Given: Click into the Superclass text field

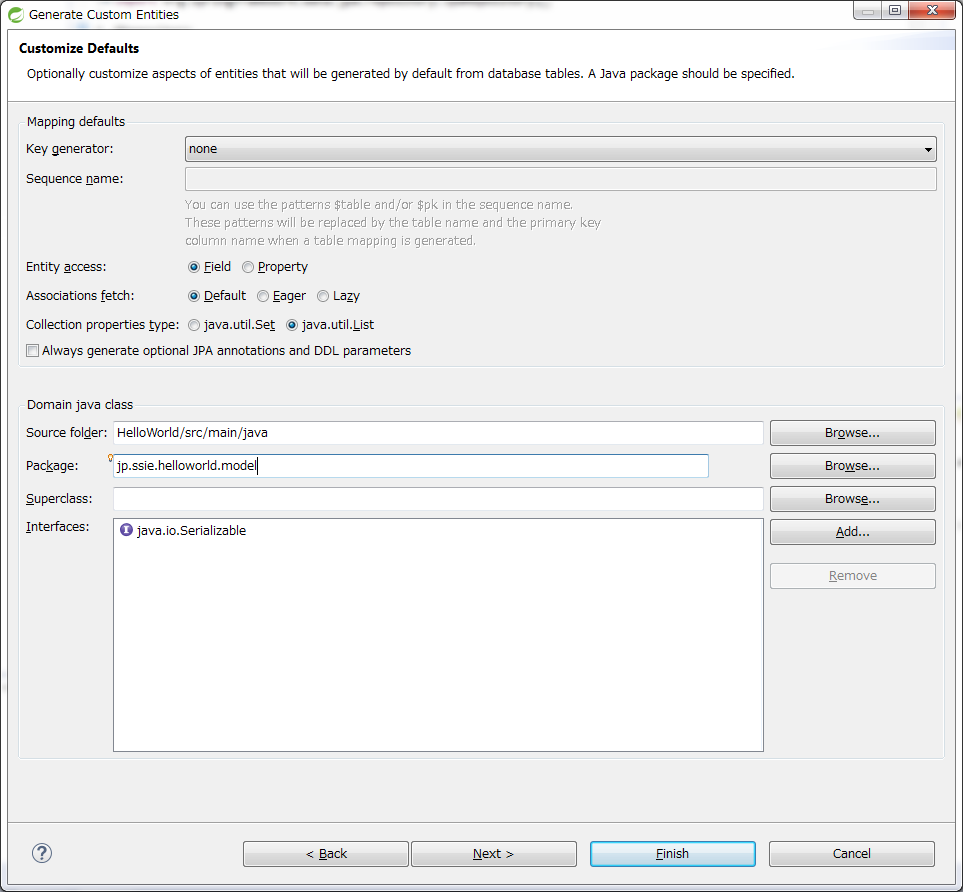Looking at the screenshot, I should tap(438, 498).
